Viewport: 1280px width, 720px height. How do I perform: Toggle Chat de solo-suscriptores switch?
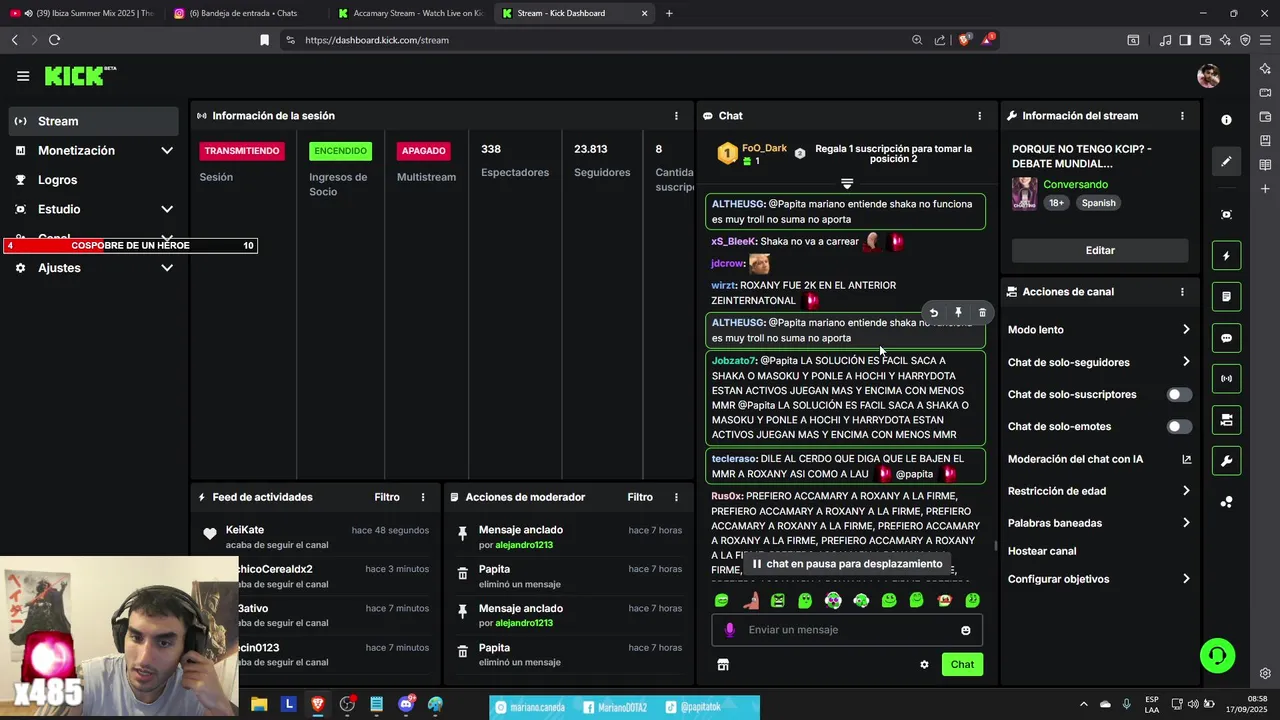point(1179,395)
